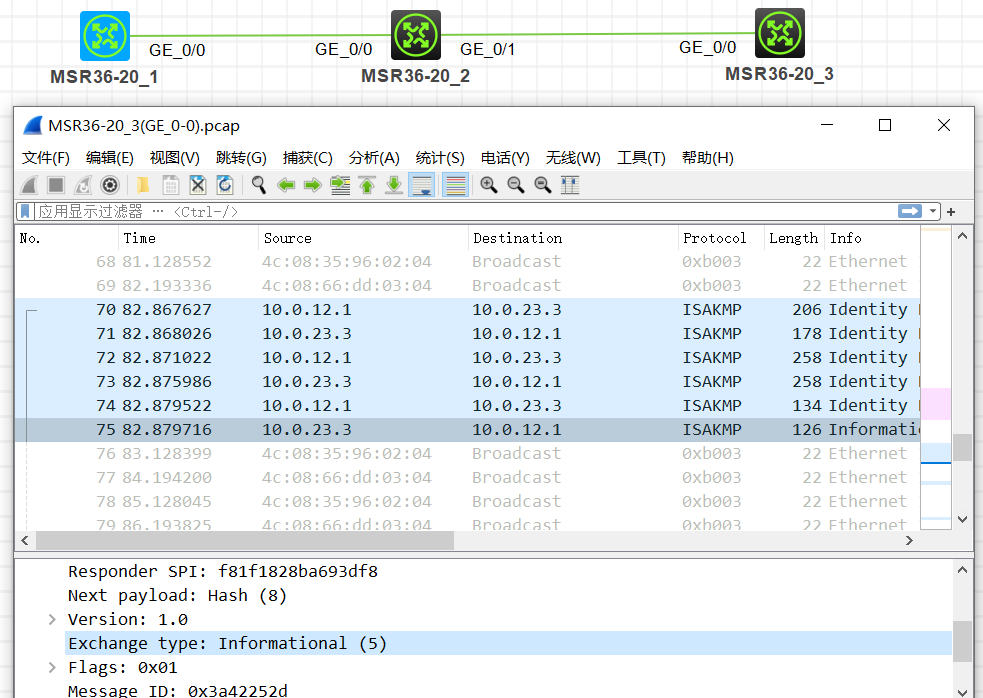Expand the Flags: 0x01 field
Screen dimensions: 983x698
52,668
